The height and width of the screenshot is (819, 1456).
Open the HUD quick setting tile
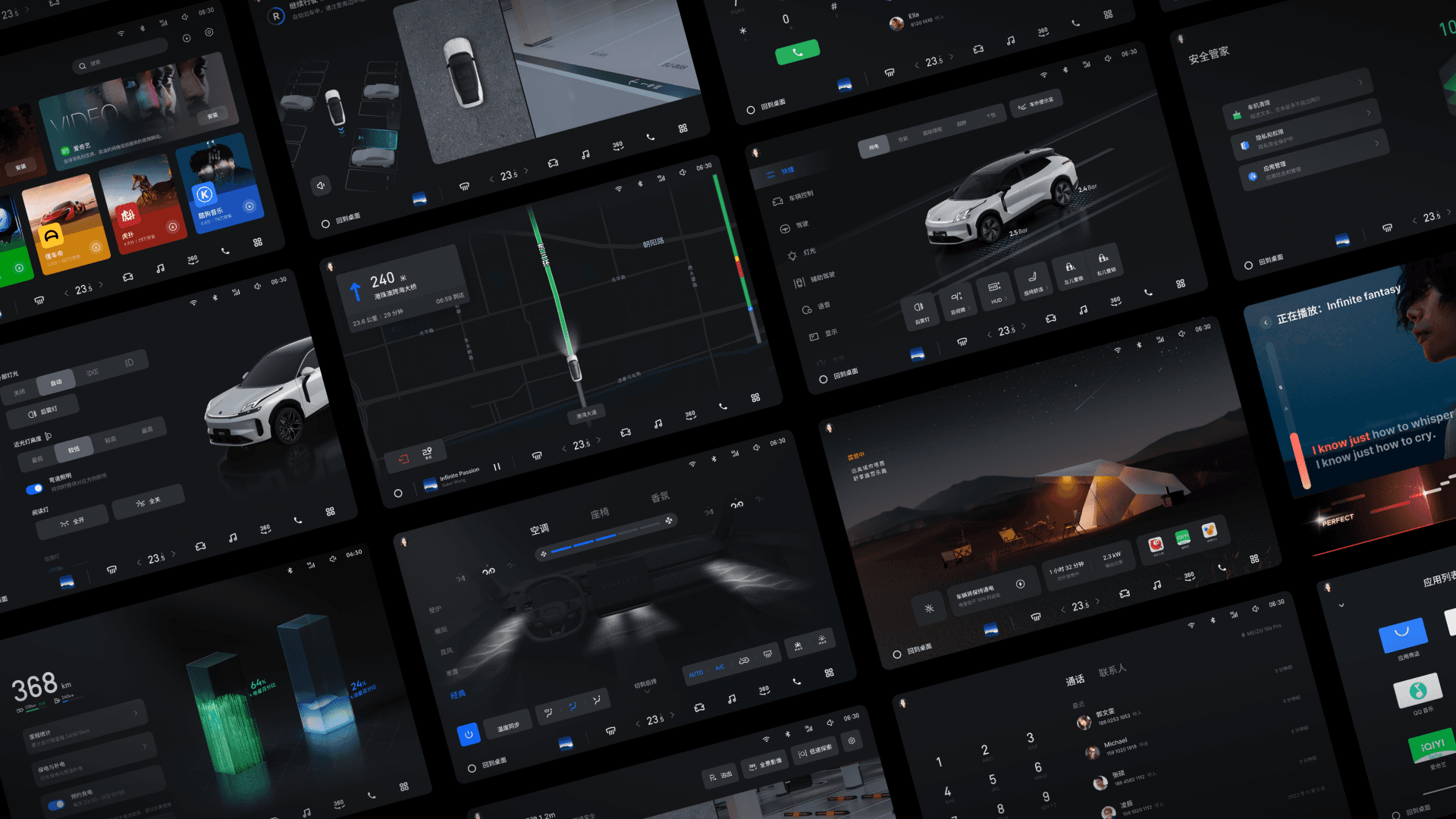coord(995,291)
